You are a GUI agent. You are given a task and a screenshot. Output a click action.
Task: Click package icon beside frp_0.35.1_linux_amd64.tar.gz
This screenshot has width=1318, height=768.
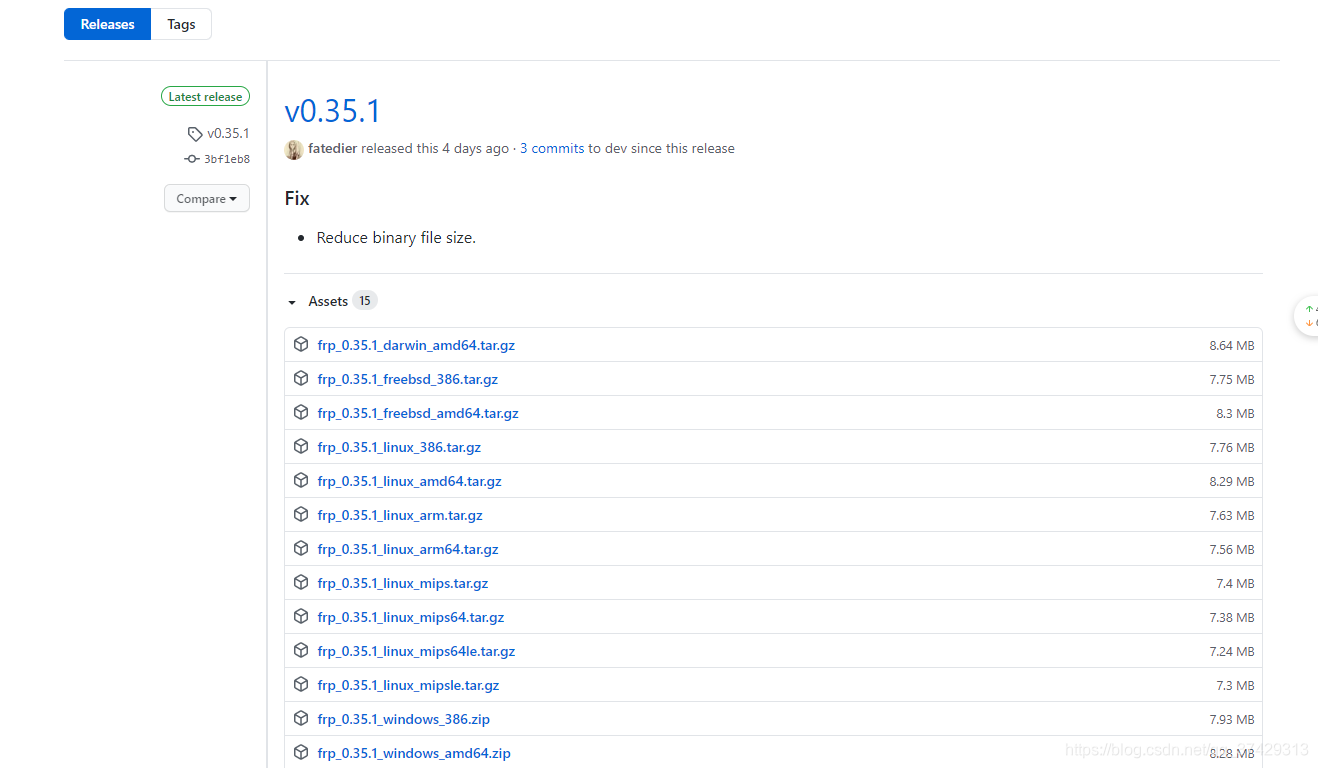click(301, 480)
